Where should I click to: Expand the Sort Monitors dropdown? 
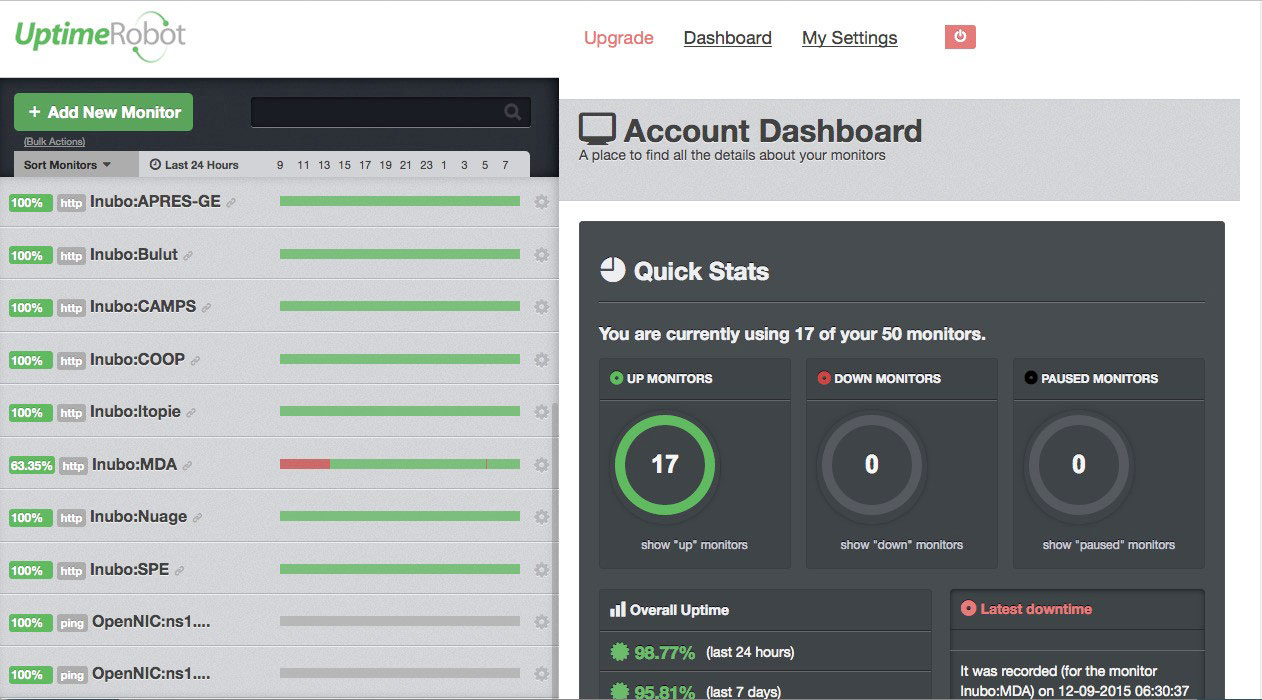tap(67, 165)
